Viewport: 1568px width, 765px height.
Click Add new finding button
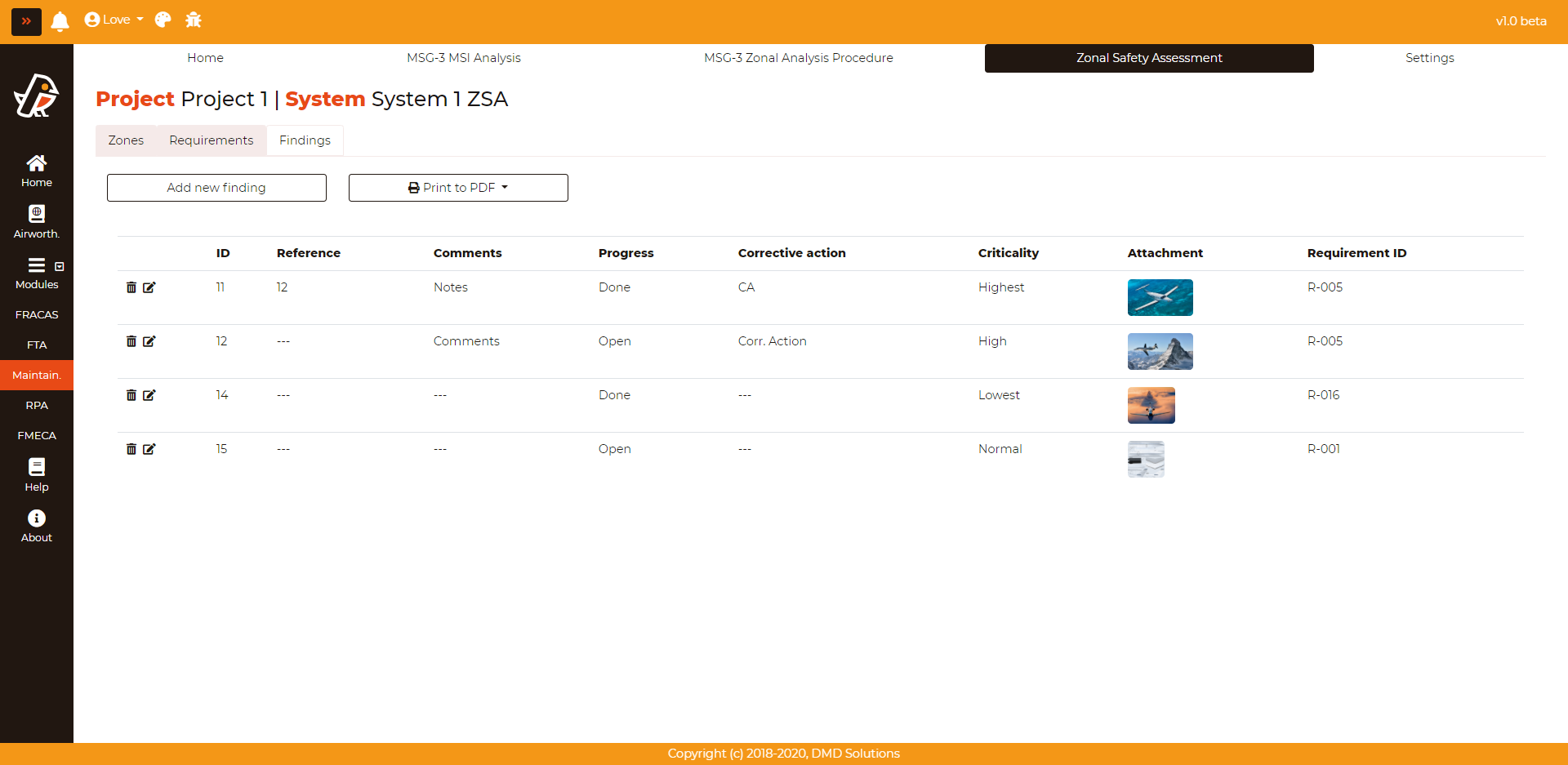pyautogui.click(x=216, y=188)
